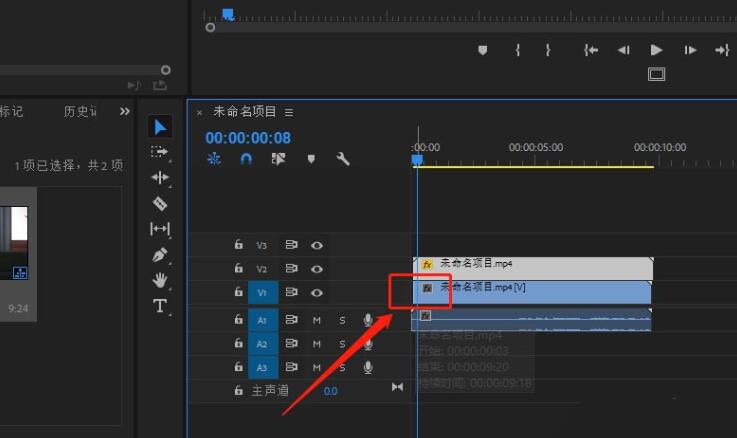The image size is (737, 438).
Task: Toggle snap magnet in timeline
Action: click(x=246, y=159)
